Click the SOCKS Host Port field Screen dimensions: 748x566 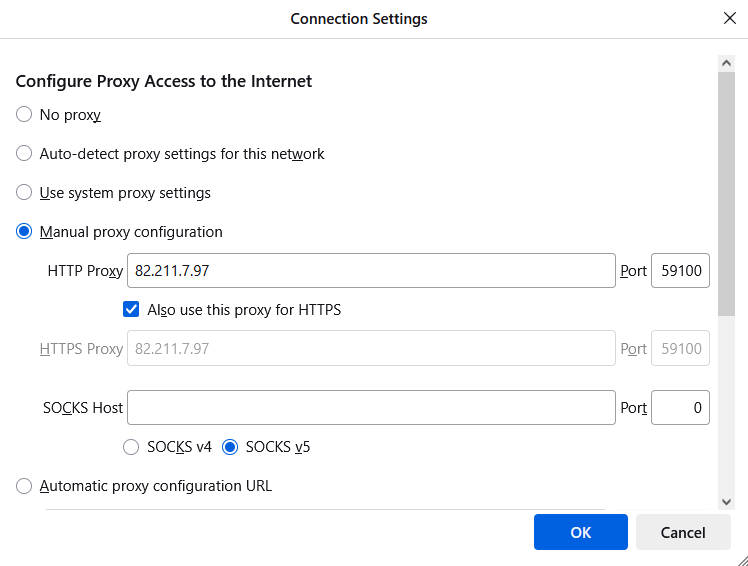pyautogui.click(x=680, y=408)
